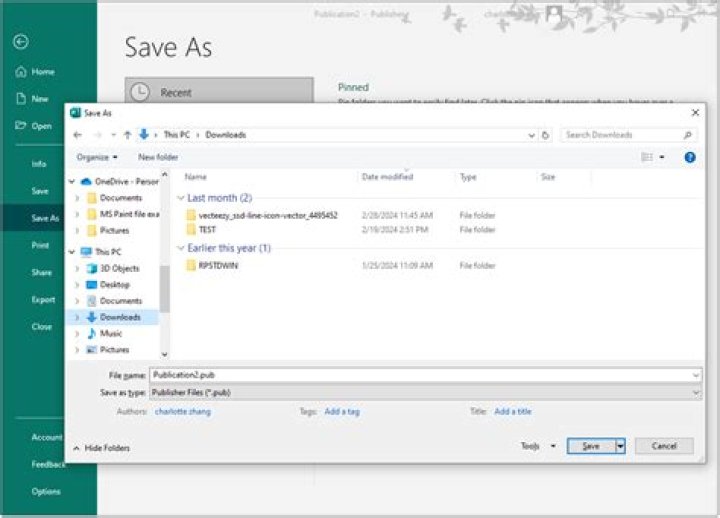The image size is (720, 518).
Task: Click the back arrow circle in Publisher backstage
Action: [21, 42]
